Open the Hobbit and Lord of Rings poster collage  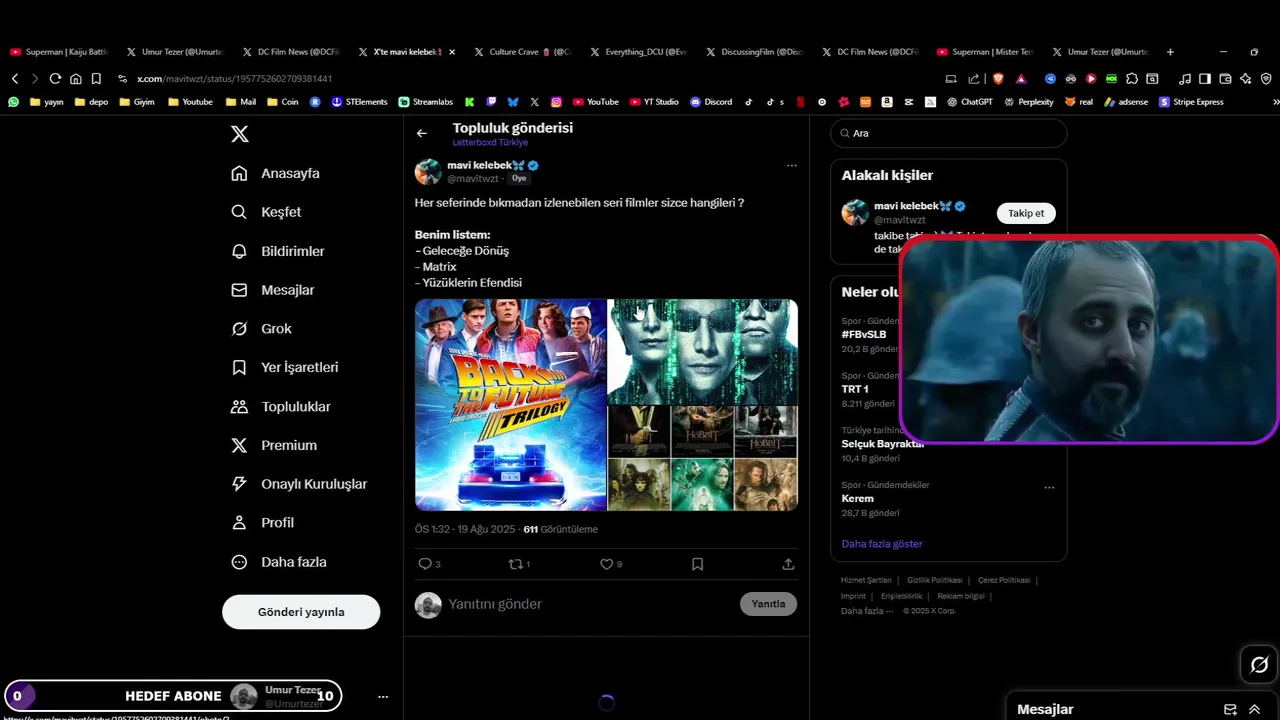703,459
